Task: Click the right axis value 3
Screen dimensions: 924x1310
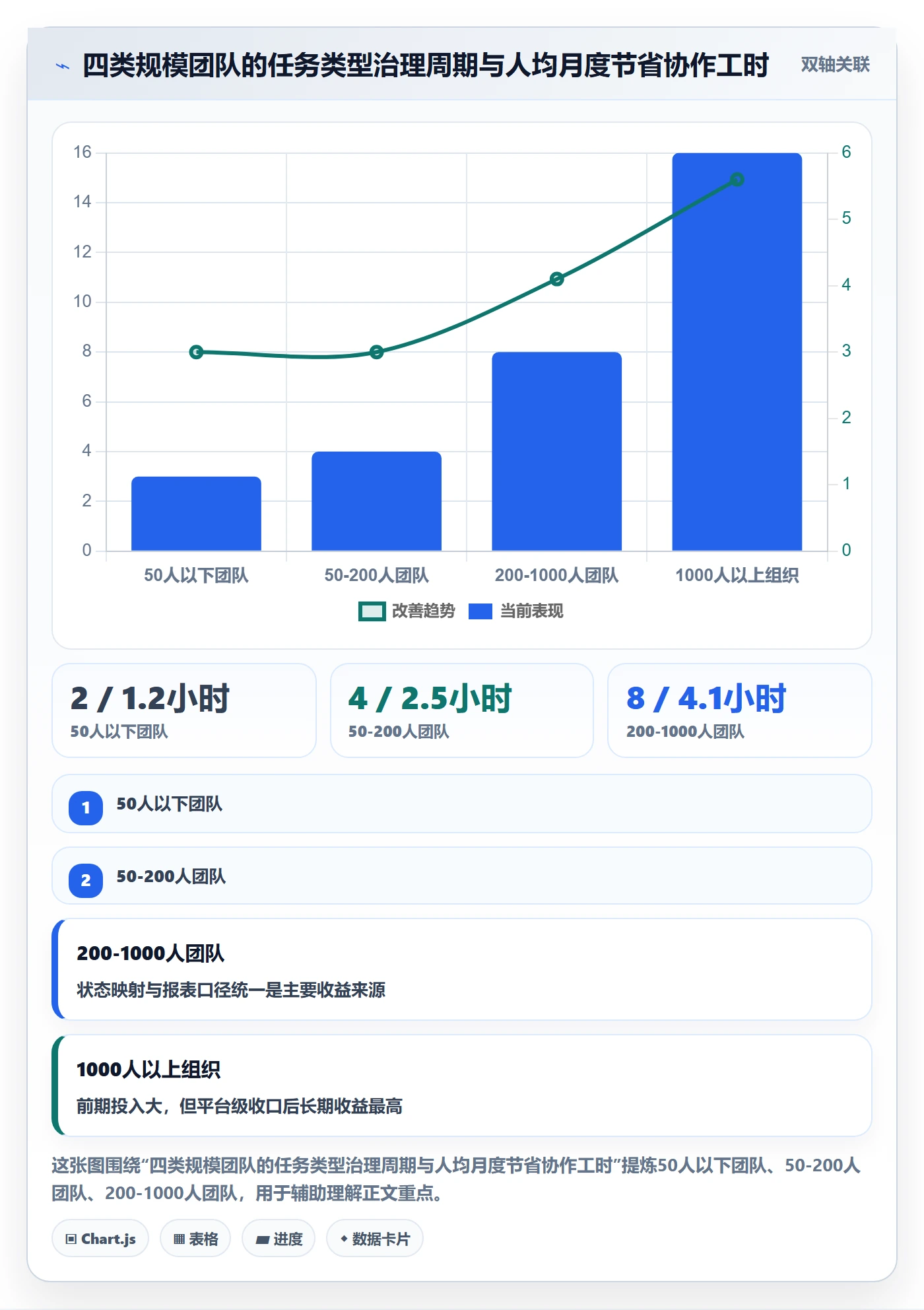Action: pos(846,351)
